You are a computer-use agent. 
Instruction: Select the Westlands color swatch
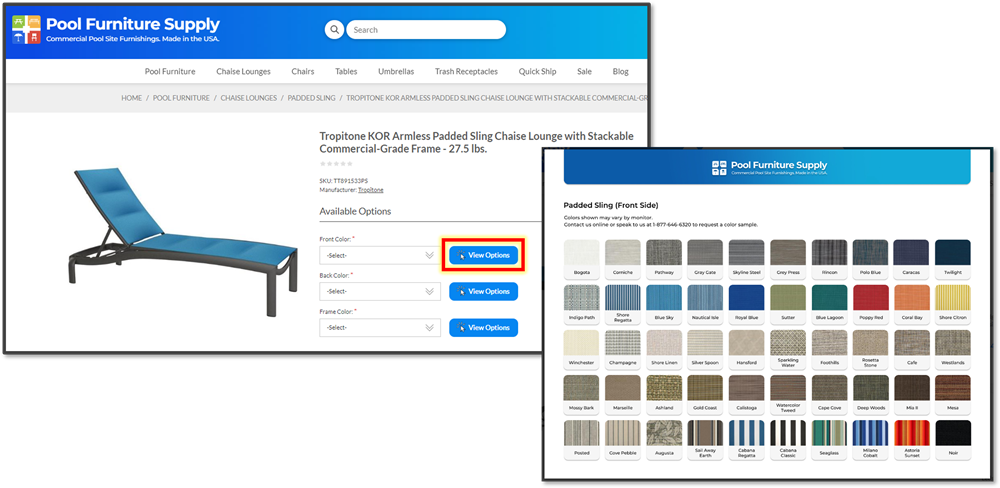(x=953, y=350)
